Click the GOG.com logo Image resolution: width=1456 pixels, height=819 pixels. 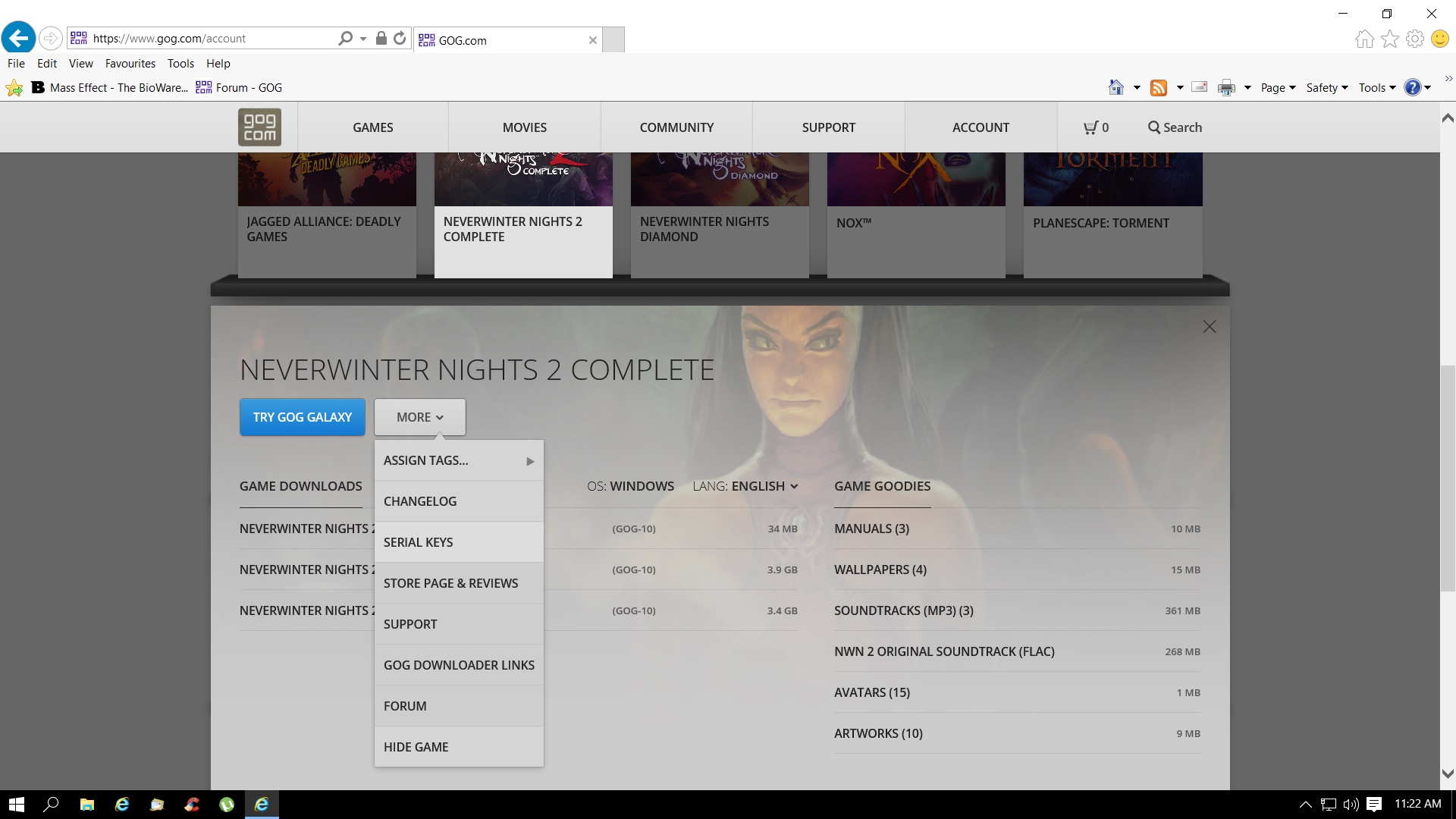point(259,127)
